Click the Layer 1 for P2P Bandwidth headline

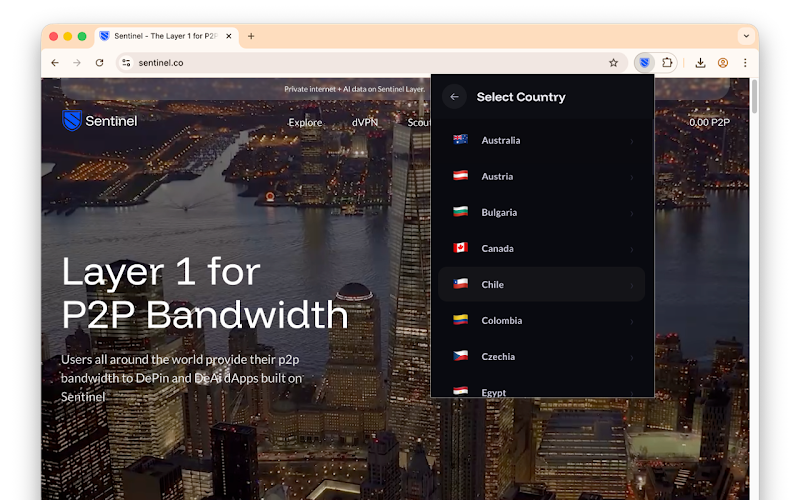coord(205,293)
